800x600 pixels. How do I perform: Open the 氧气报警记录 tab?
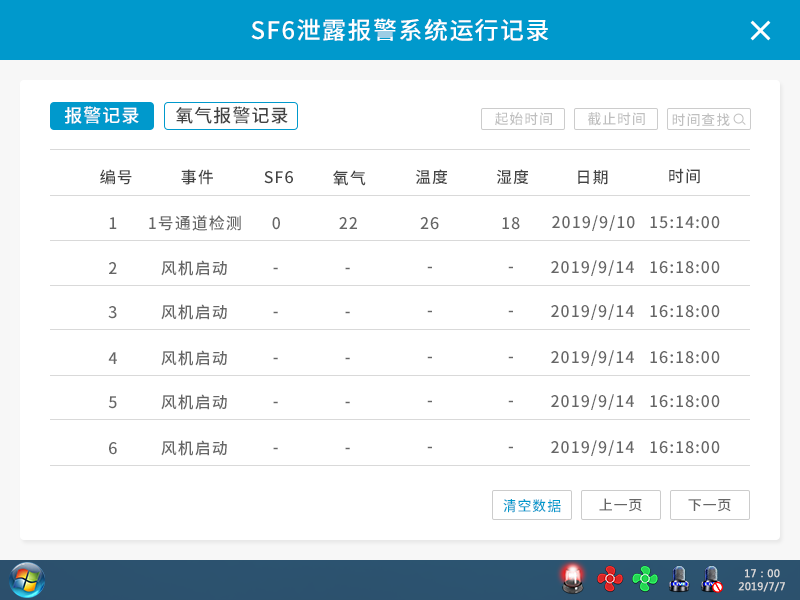(x=231, y=116)
